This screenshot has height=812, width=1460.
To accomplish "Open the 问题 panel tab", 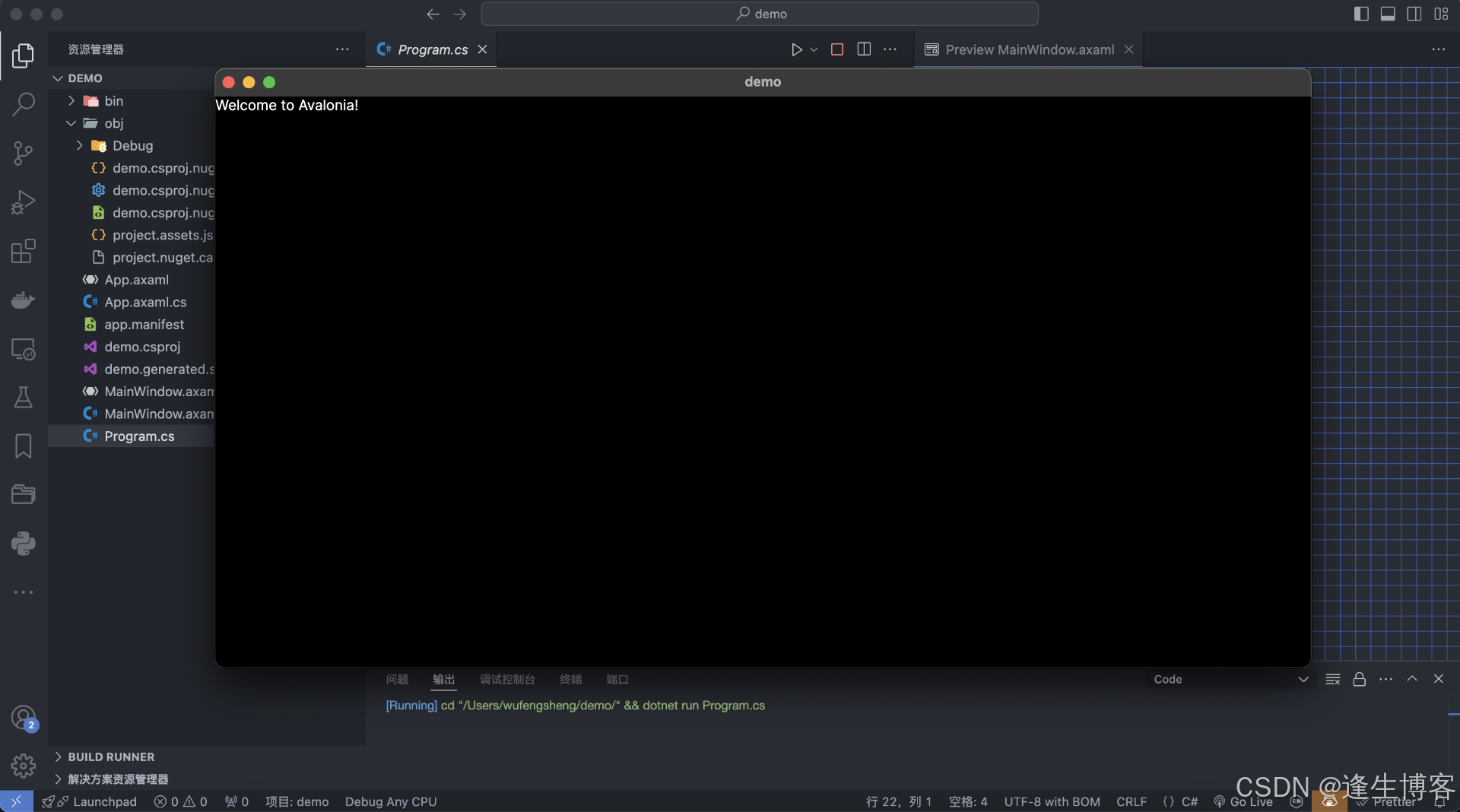I will click(397, 680).
